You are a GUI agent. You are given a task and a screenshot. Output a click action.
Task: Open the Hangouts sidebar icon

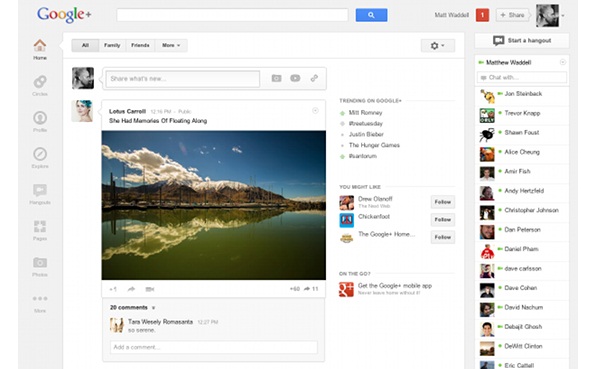point(40,190)
